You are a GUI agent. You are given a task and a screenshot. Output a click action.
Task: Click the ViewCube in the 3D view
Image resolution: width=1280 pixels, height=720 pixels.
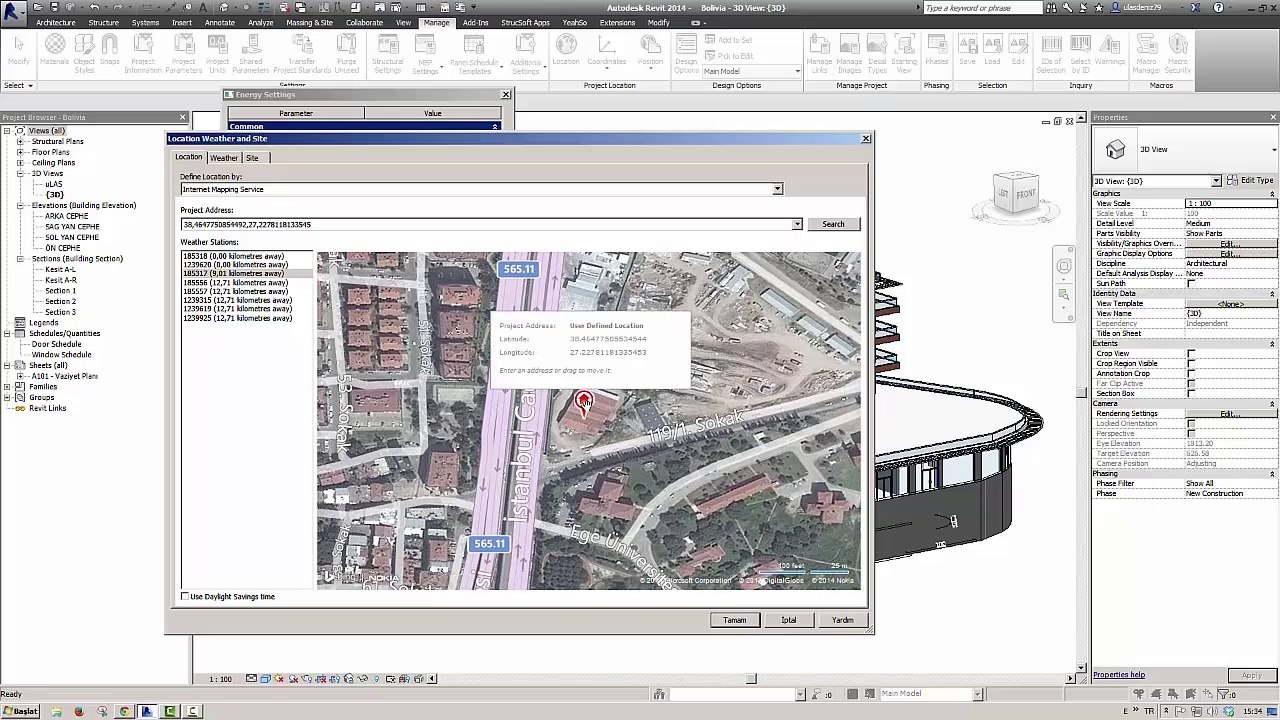click(1017, 192)
